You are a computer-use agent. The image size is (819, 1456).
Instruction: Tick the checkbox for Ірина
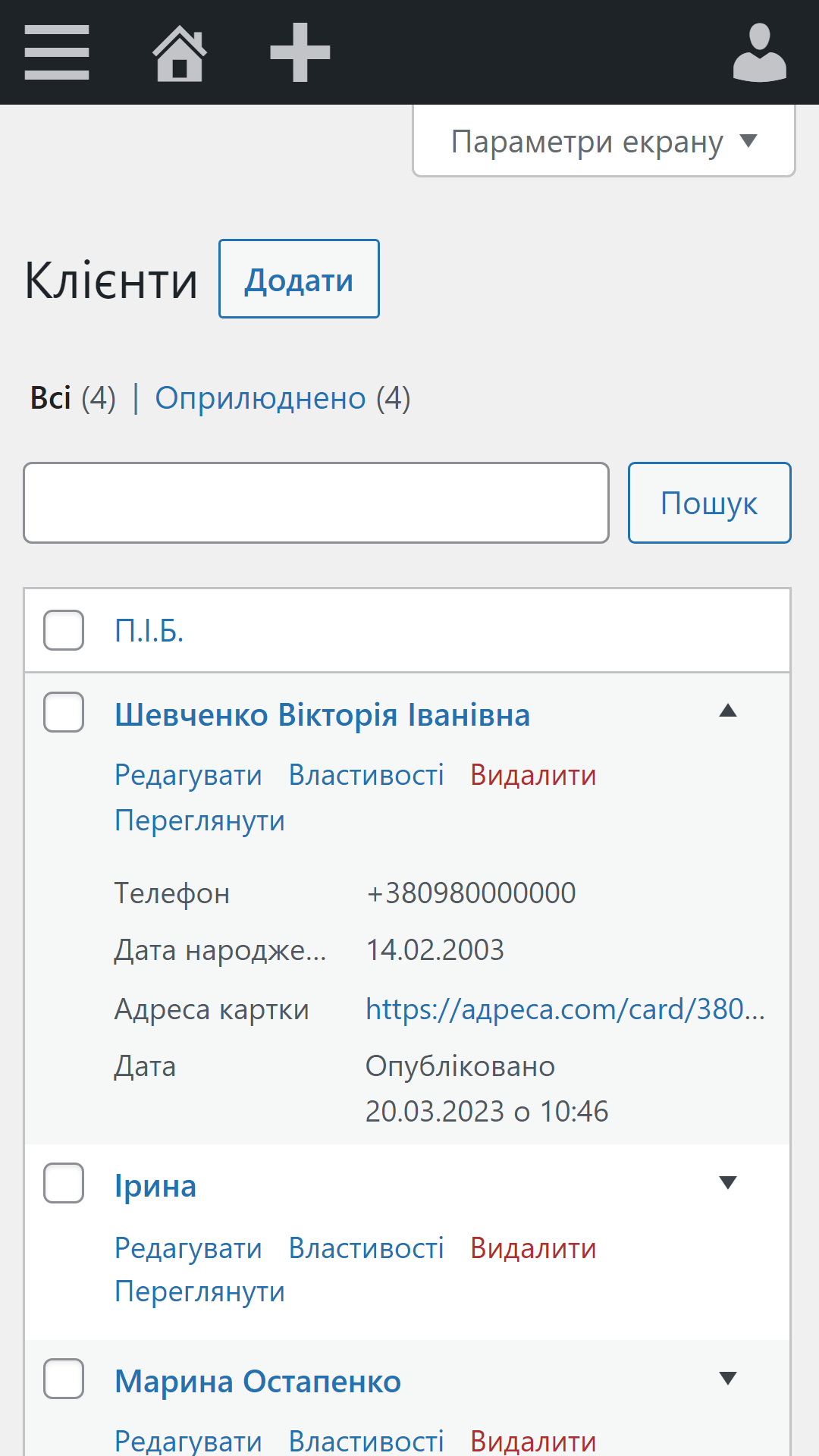(x=64, y=1183)
